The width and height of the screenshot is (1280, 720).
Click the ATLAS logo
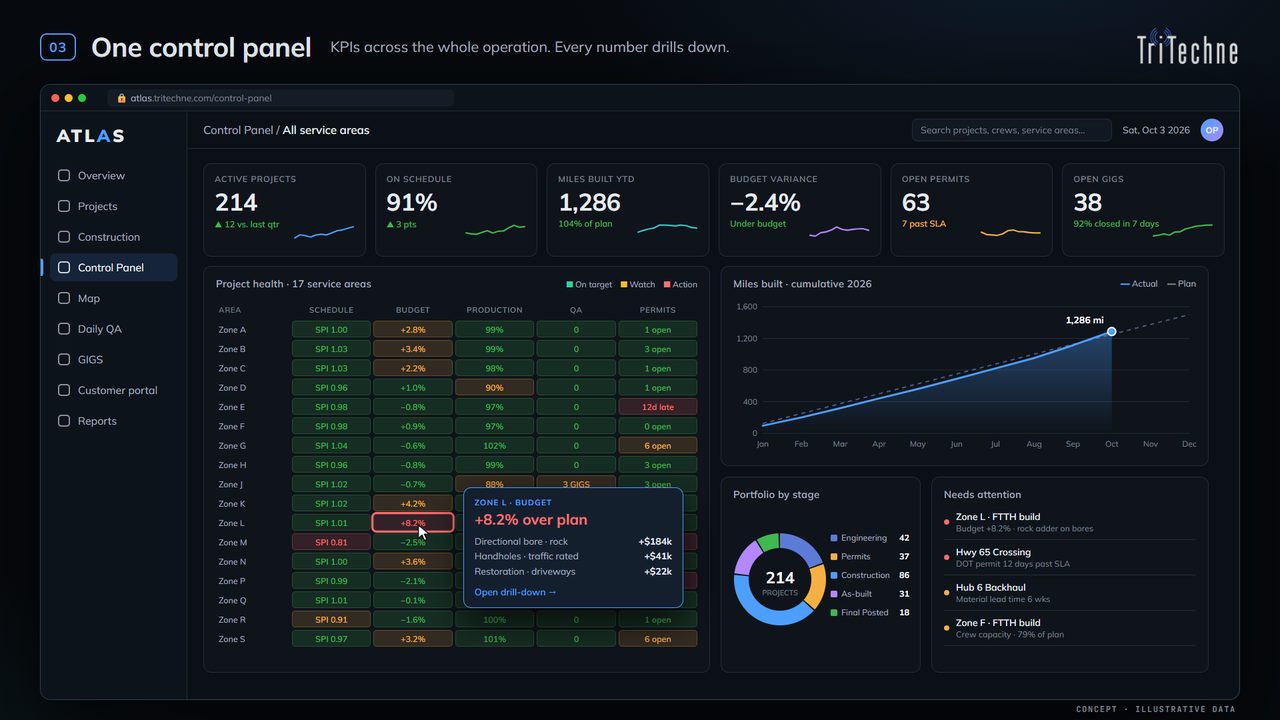tap(90, 136)
